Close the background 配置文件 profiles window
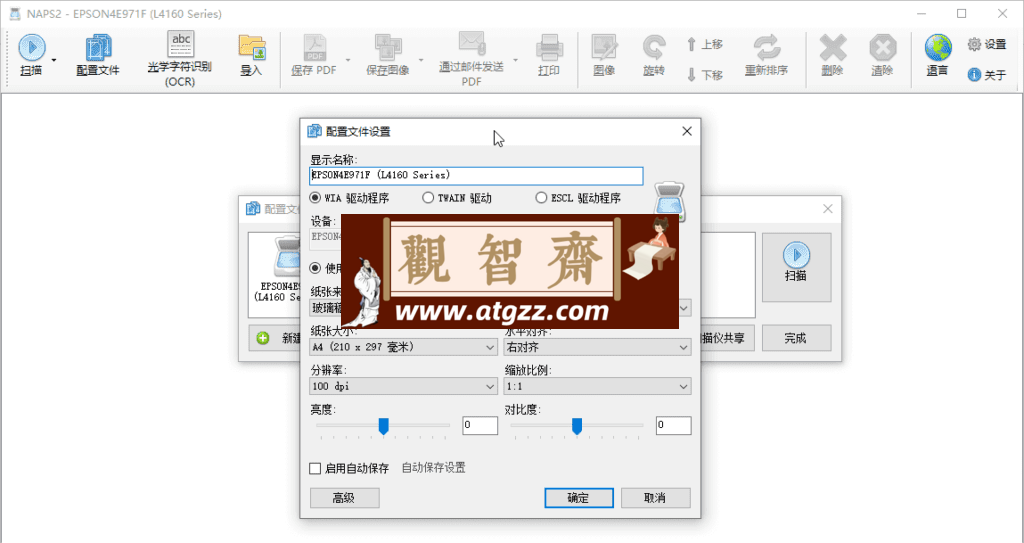The height and width of the screenshot is (543, 1024). [828, 209]
